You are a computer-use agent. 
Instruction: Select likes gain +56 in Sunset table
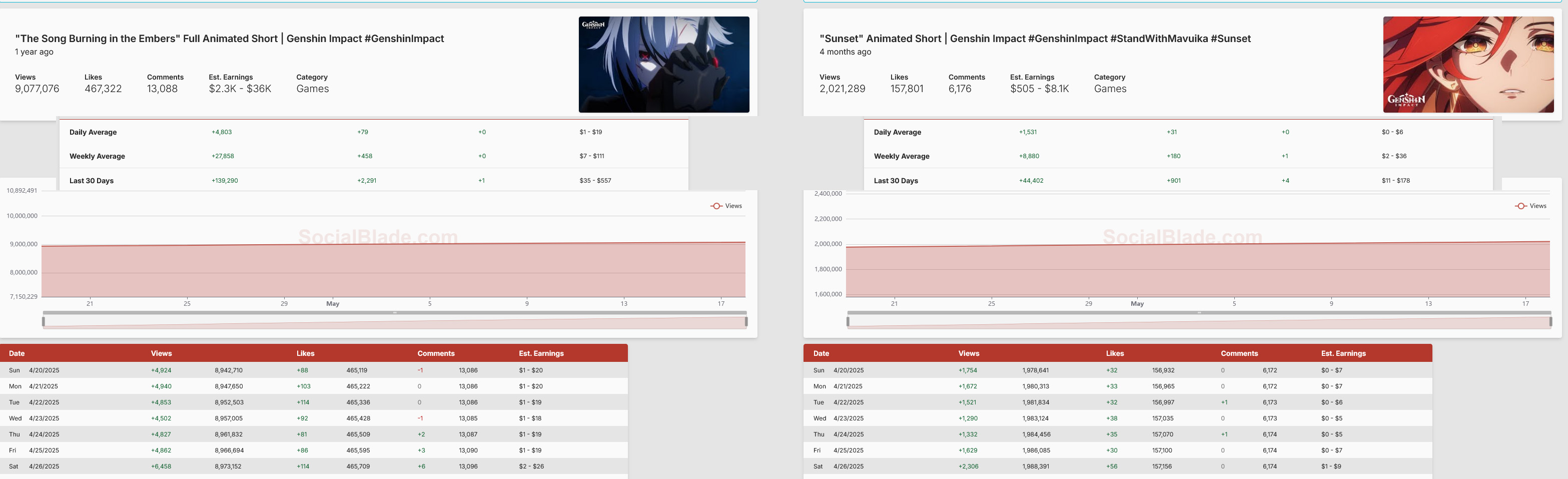(x=1112, y=466)
